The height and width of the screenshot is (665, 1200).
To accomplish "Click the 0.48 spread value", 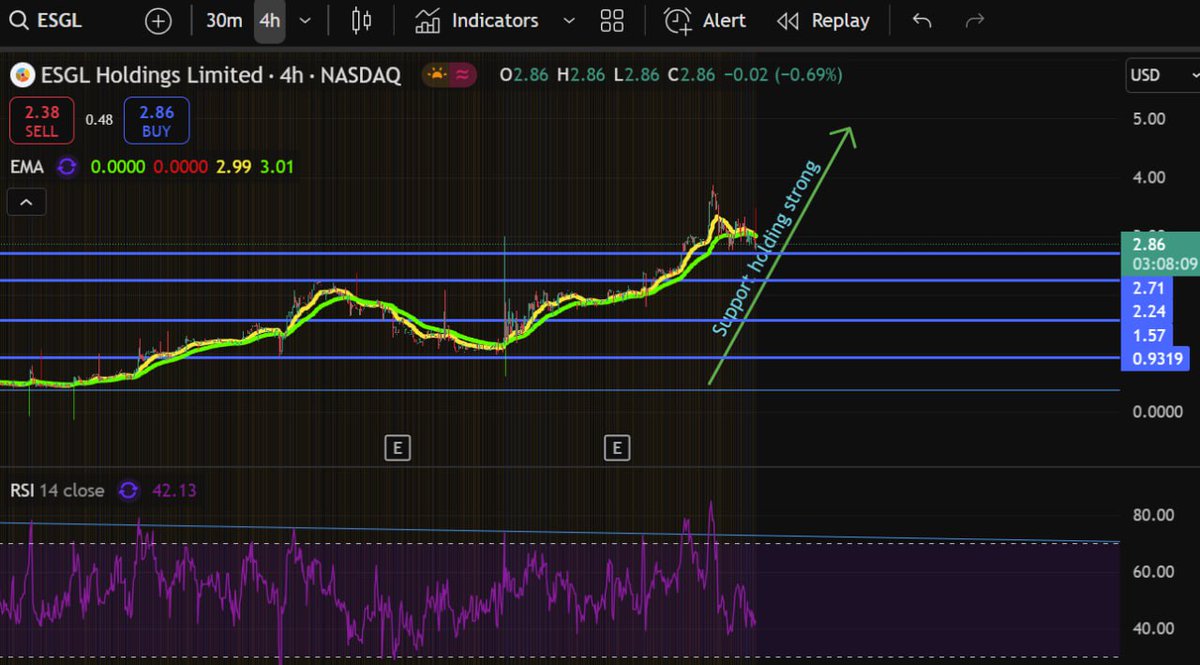I will [99, 119].
